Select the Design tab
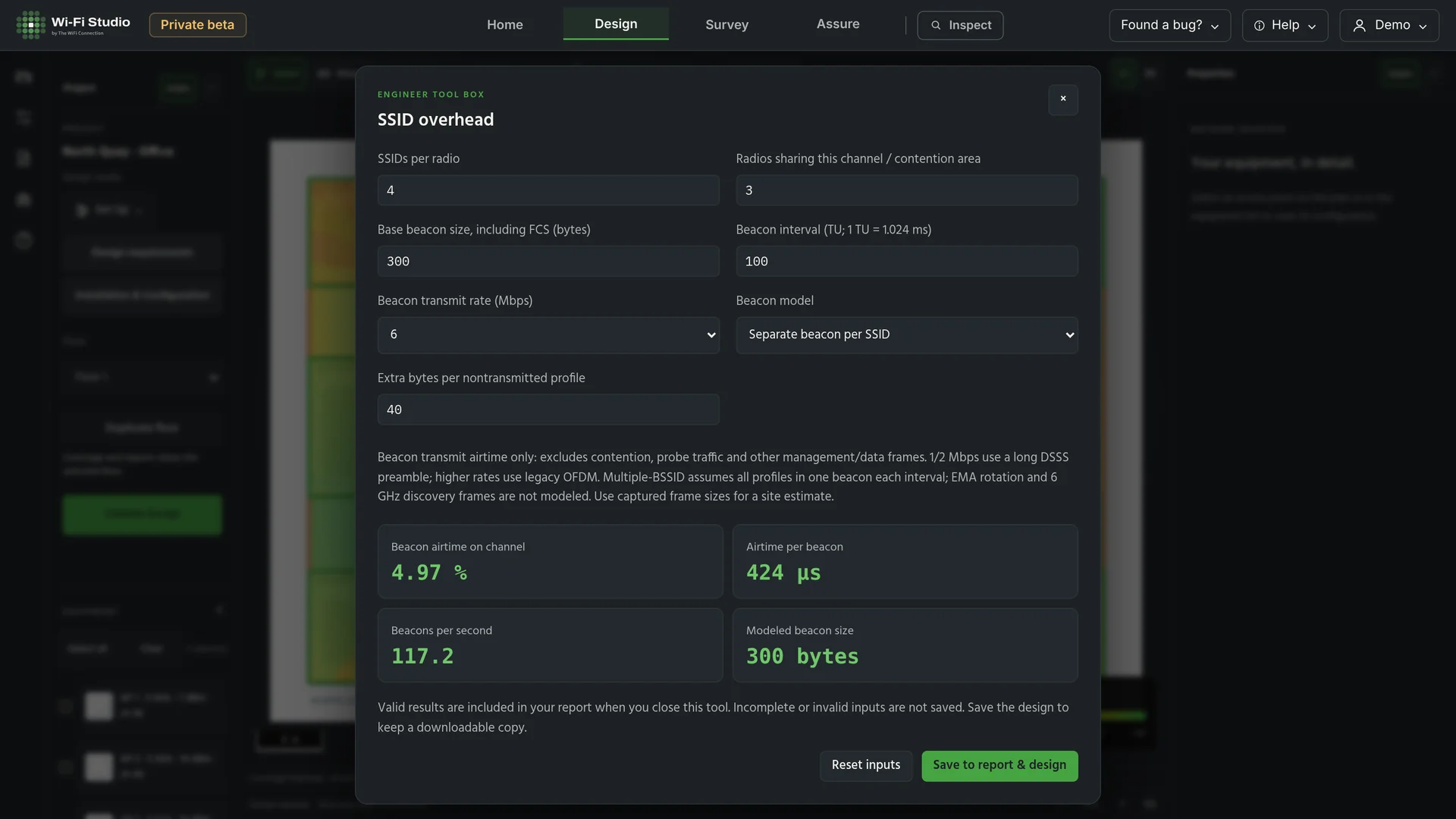This screenshot has height=819, width=1456. pyautogui.click(x=616, y=24)
